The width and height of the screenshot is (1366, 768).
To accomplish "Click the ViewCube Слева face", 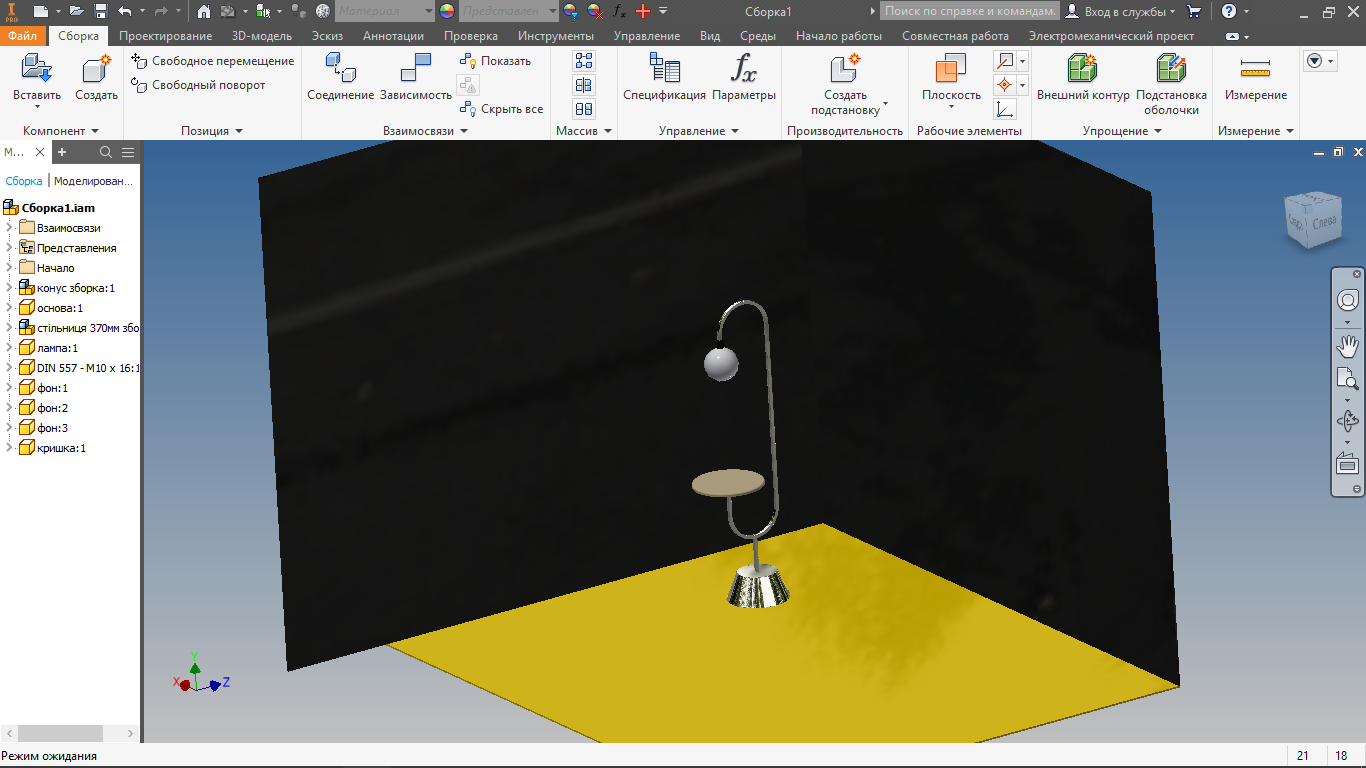I will coord(1323,222).
